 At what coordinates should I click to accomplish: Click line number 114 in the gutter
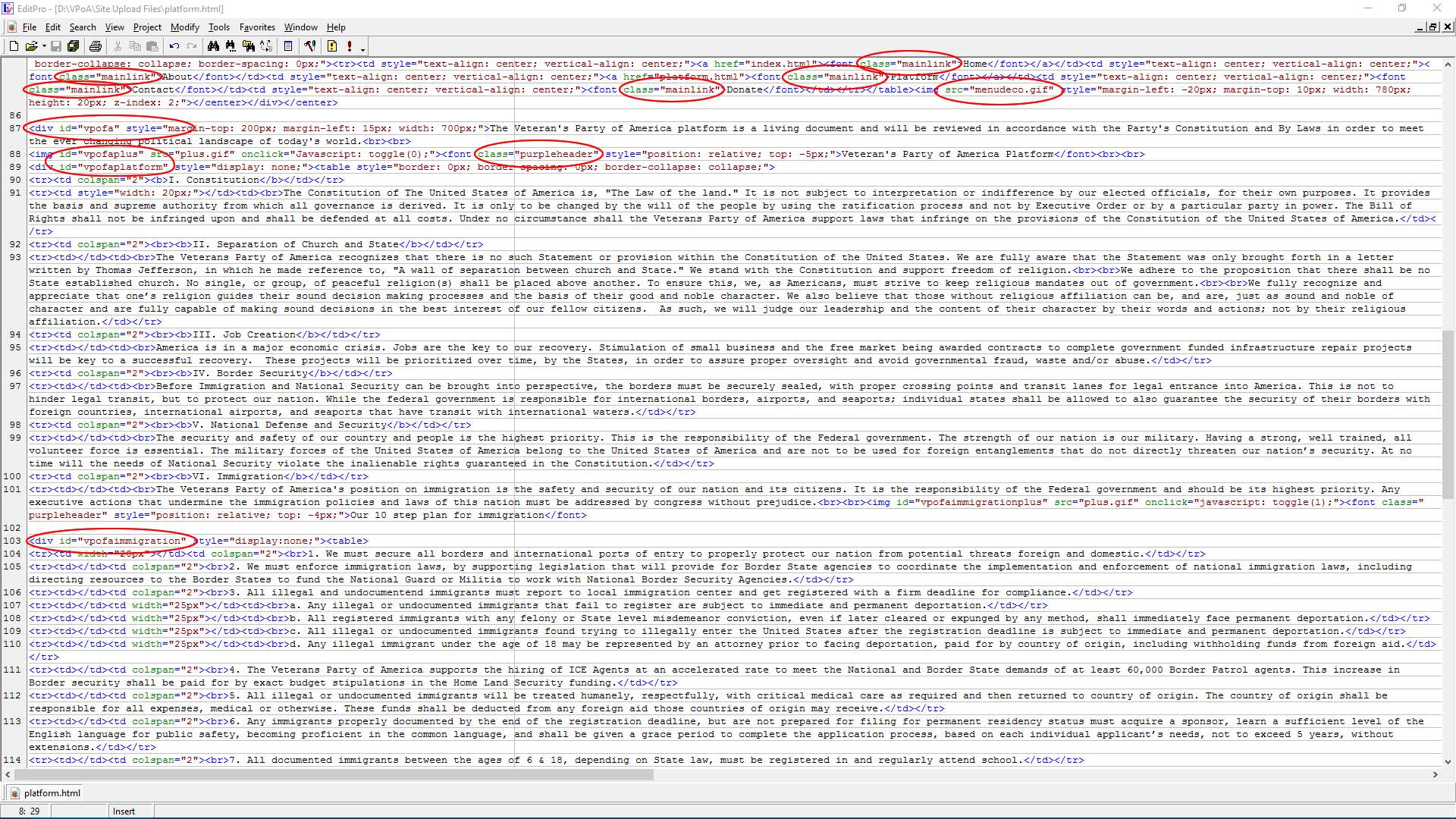[12, 760]
